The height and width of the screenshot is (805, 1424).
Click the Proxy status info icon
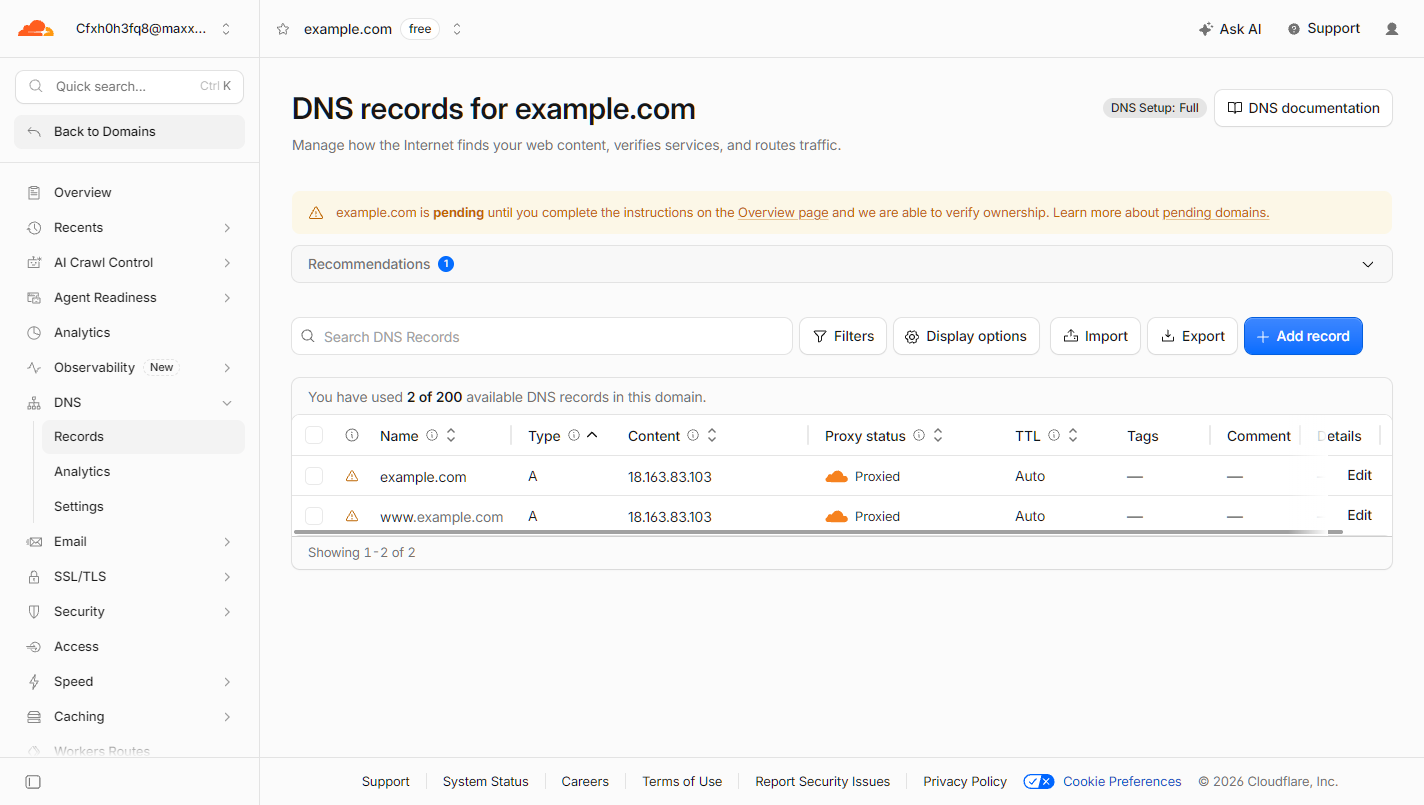(919, 435)
